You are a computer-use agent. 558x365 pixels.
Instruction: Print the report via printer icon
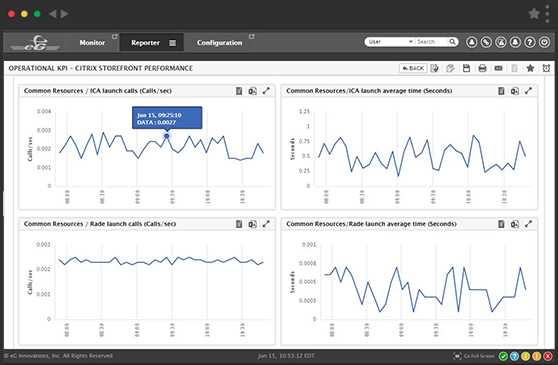point(482,68)
